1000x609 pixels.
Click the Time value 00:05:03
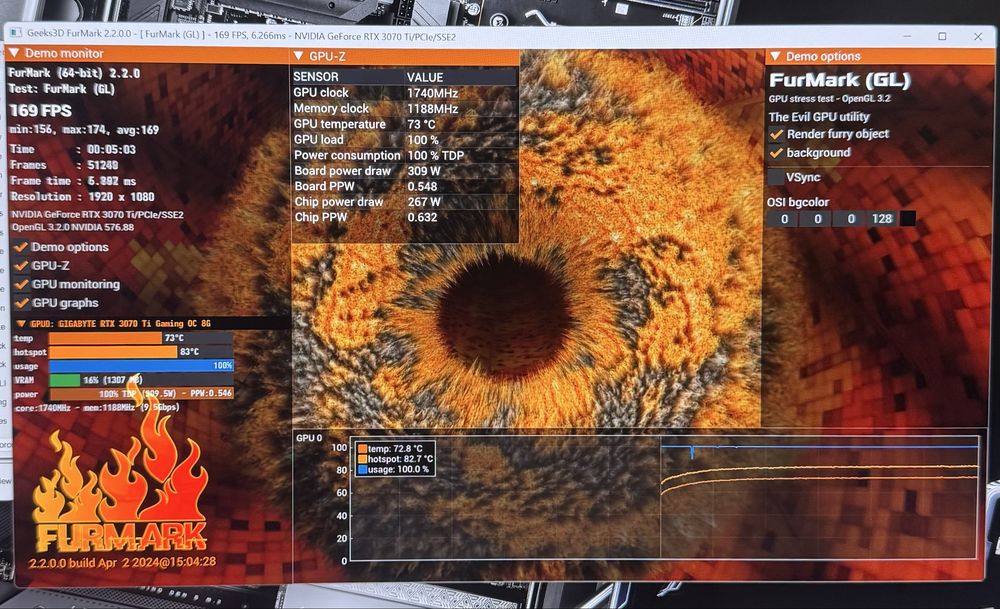point(111,149)
